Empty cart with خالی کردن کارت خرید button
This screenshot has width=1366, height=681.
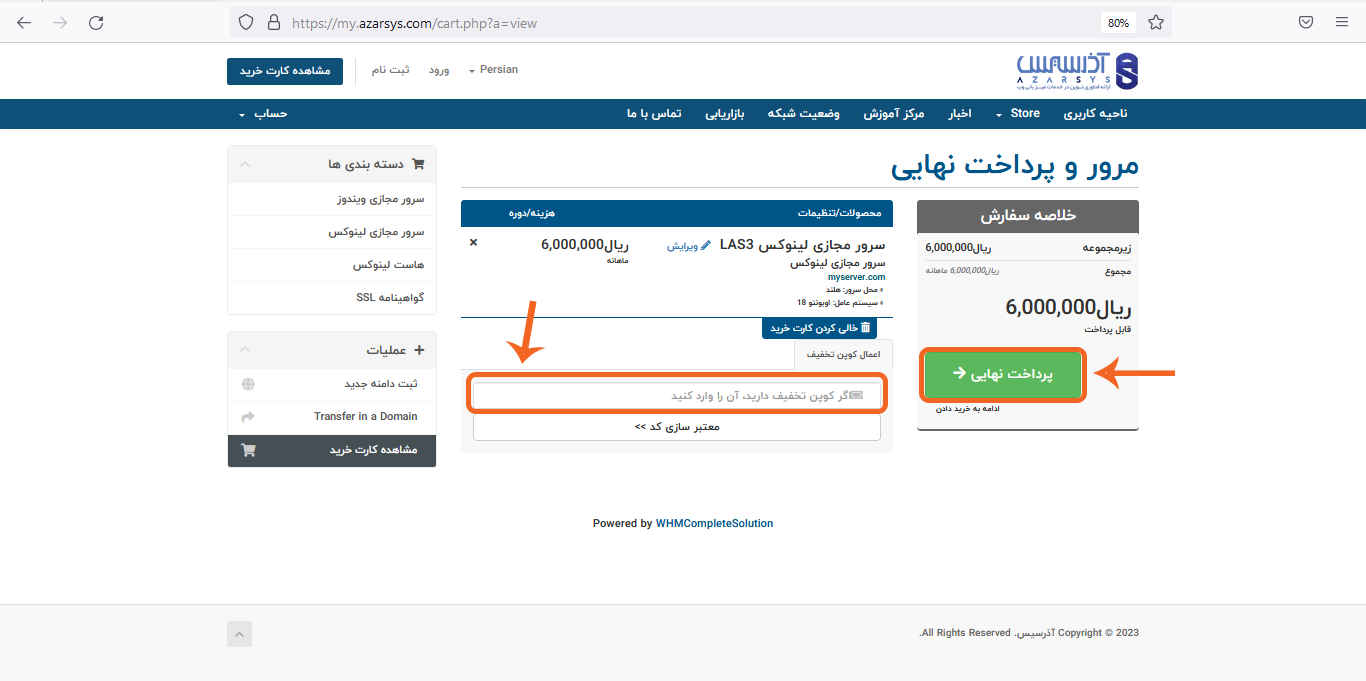pyautogui.click(x=819, y=328)
